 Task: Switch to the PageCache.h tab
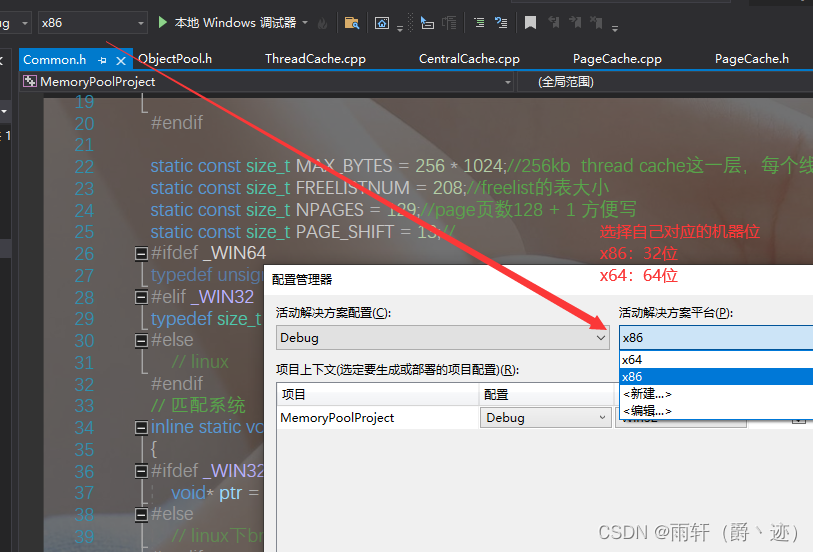[752, 59]
